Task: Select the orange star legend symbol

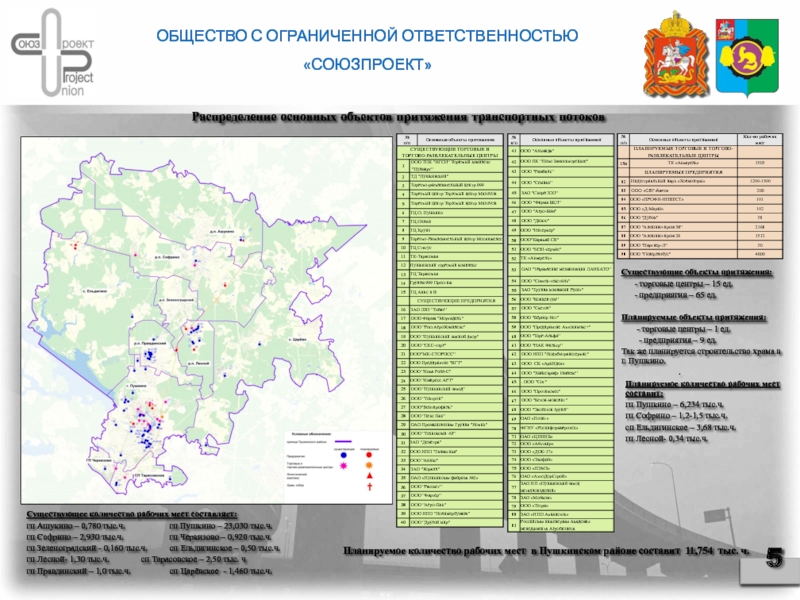Action: click(369, 465)
